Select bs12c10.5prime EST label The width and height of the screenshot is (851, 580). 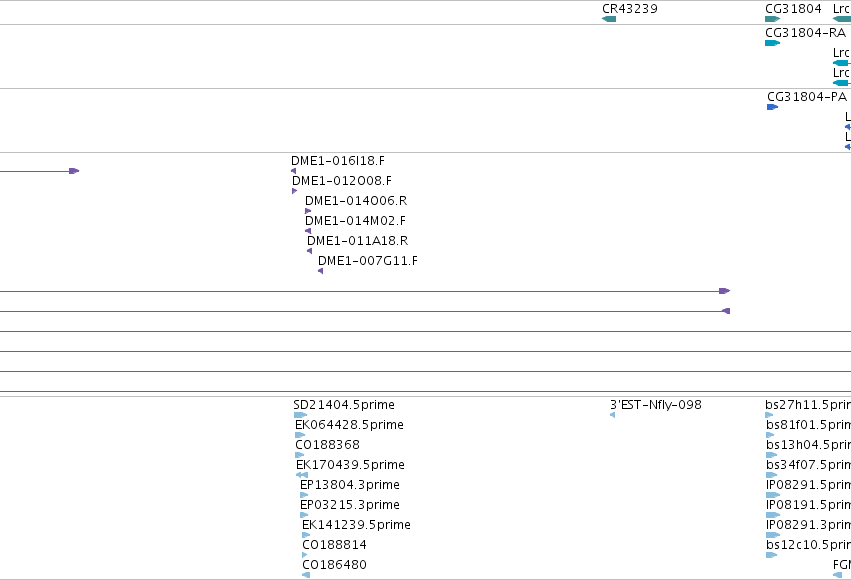(808, 545)
